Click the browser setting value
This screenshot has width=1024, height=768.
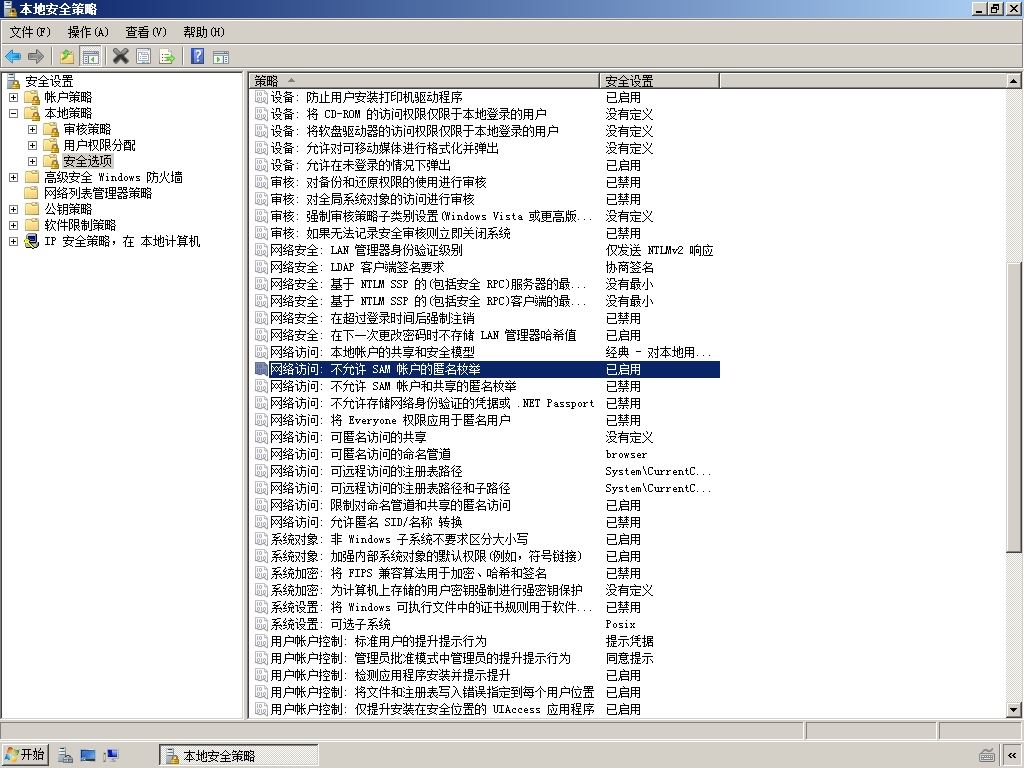626,454
